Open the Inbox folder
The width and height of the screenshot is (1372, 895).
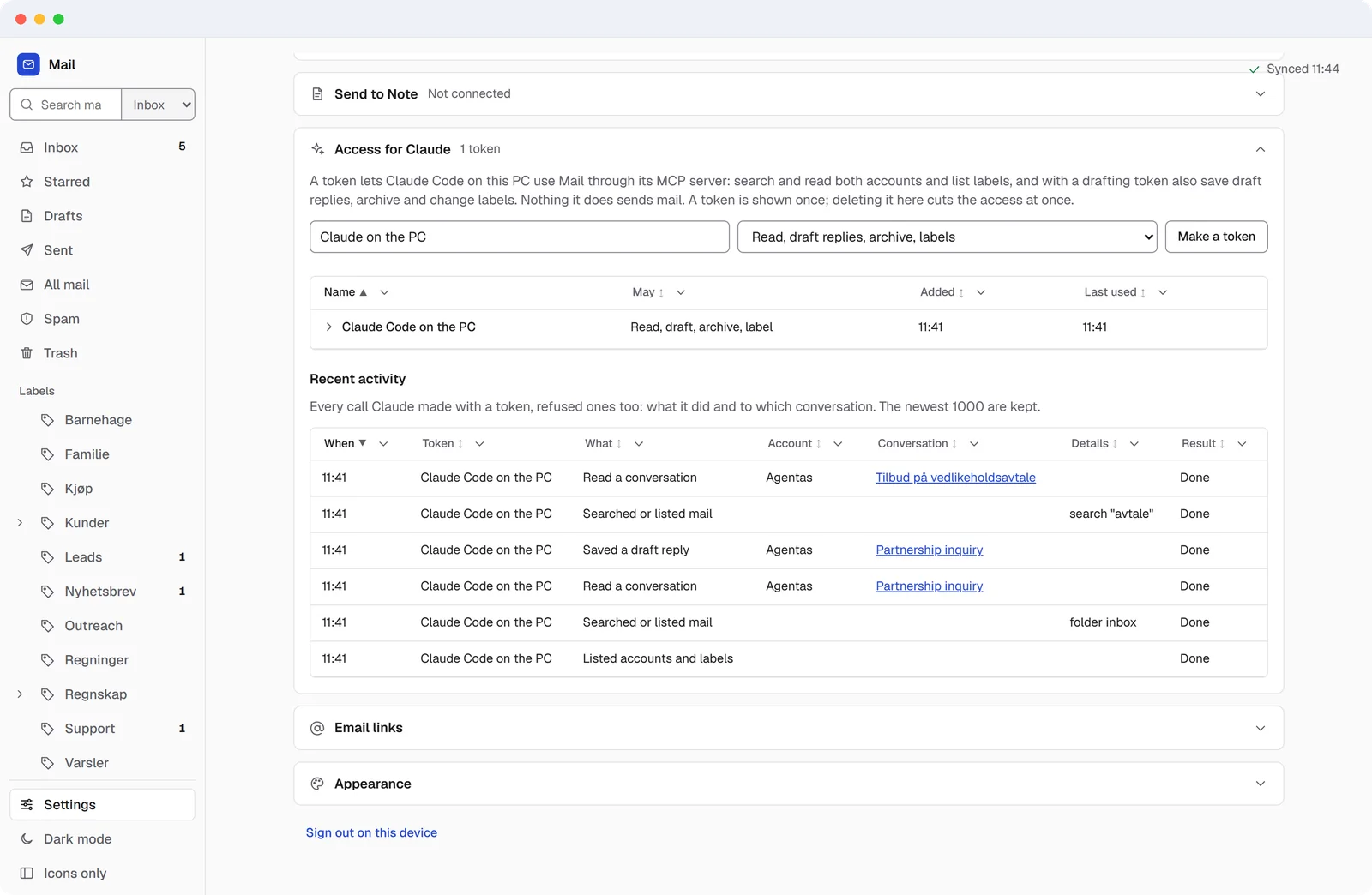(x=102, y=147)
